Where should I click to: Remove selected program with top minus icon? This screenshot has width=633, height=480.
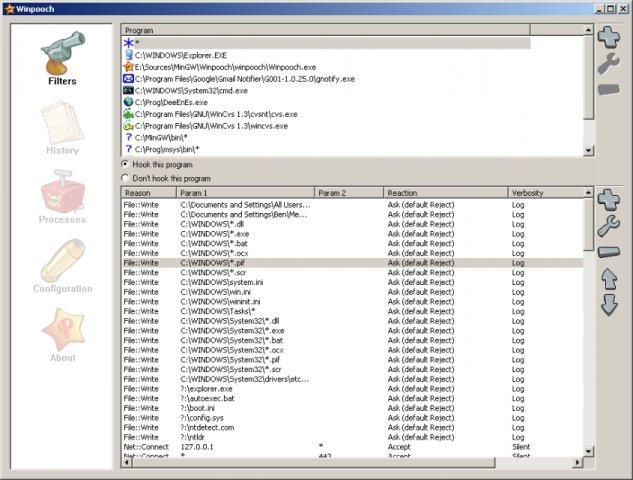[x=608, y=90]
